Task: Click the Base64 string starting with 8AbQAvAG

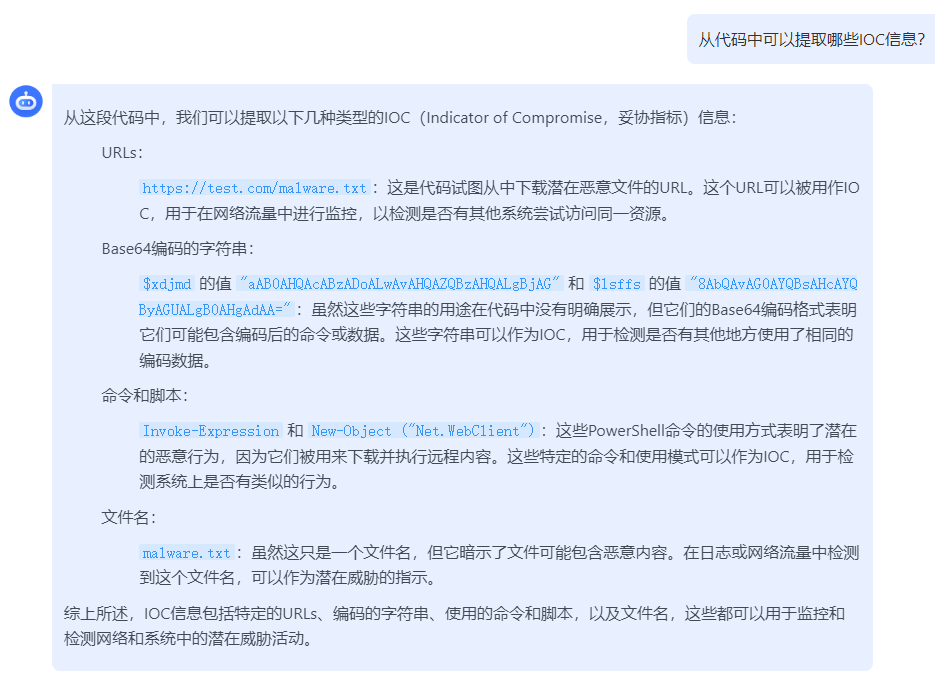Action: (x=772, y=283)
